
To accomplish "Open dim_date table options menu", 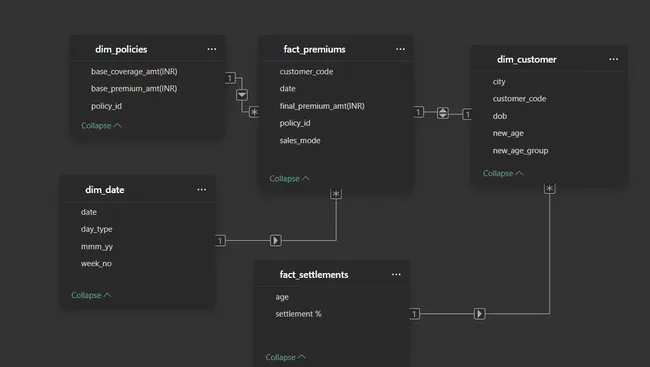I will click(201, 190).
